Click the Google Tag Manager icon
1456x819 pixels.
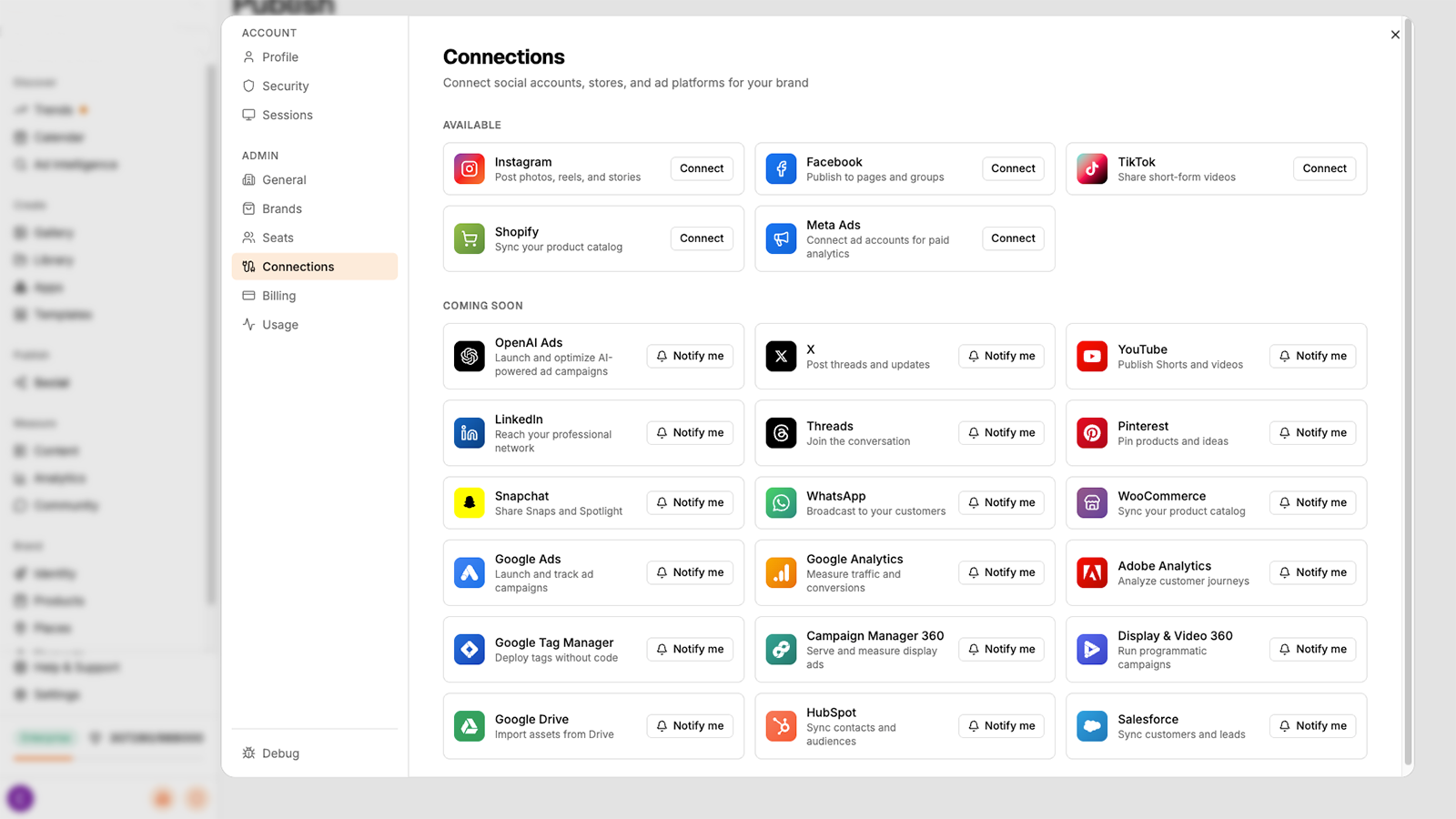pyautogui.click(x=470, y=650)
